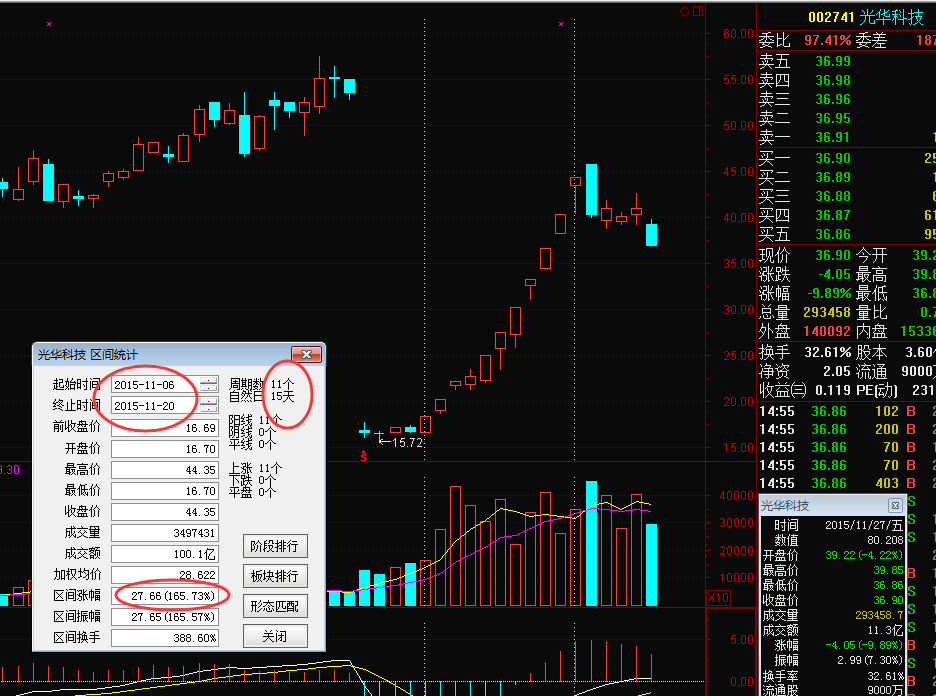The image size is (936, 696).
Task: Click the 区间换手 value 388.60%
Action: (165, 638)
